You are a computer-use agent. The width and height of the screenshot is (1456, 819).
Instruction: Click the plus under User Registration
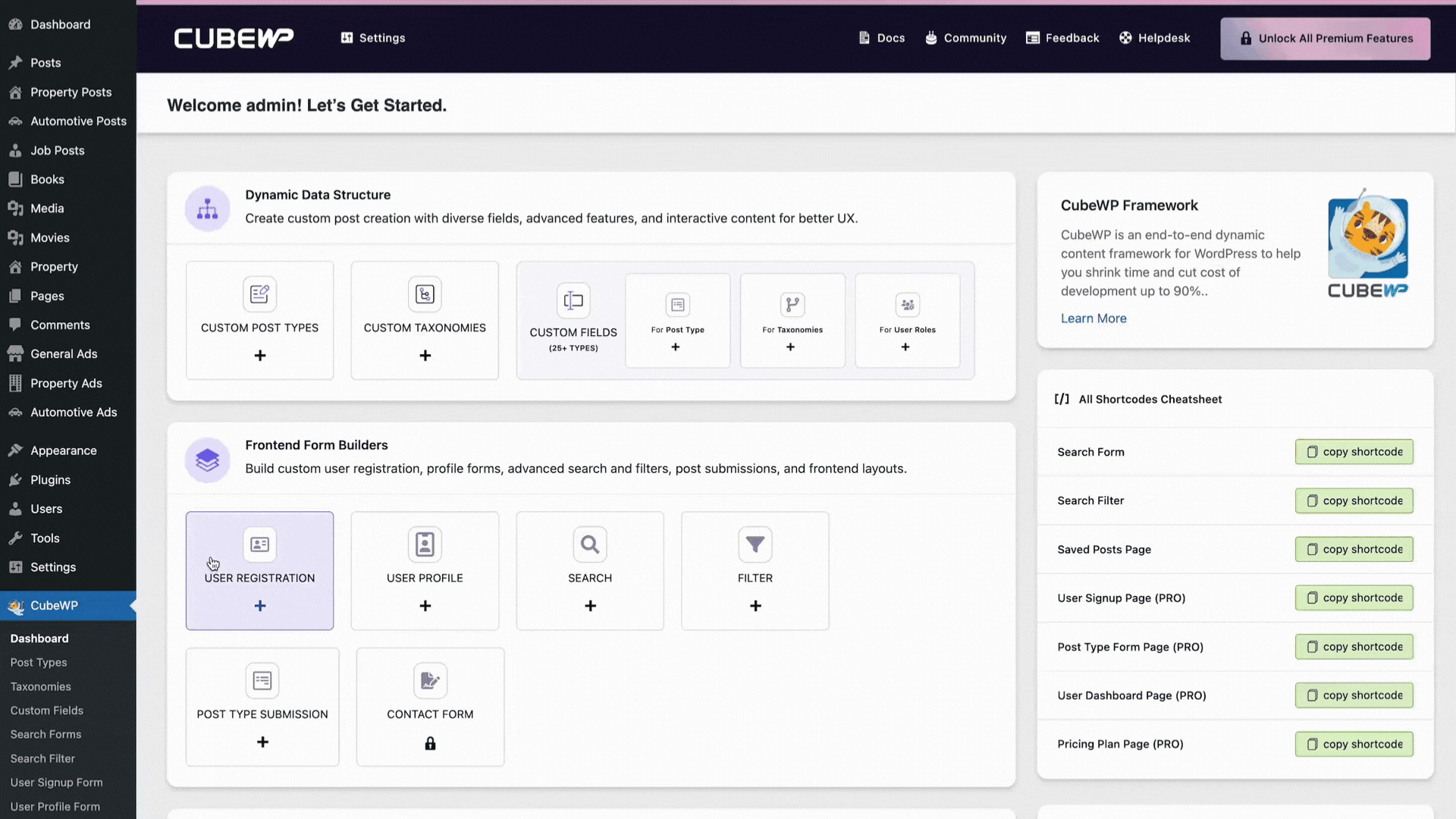click(x=260, y=606)
